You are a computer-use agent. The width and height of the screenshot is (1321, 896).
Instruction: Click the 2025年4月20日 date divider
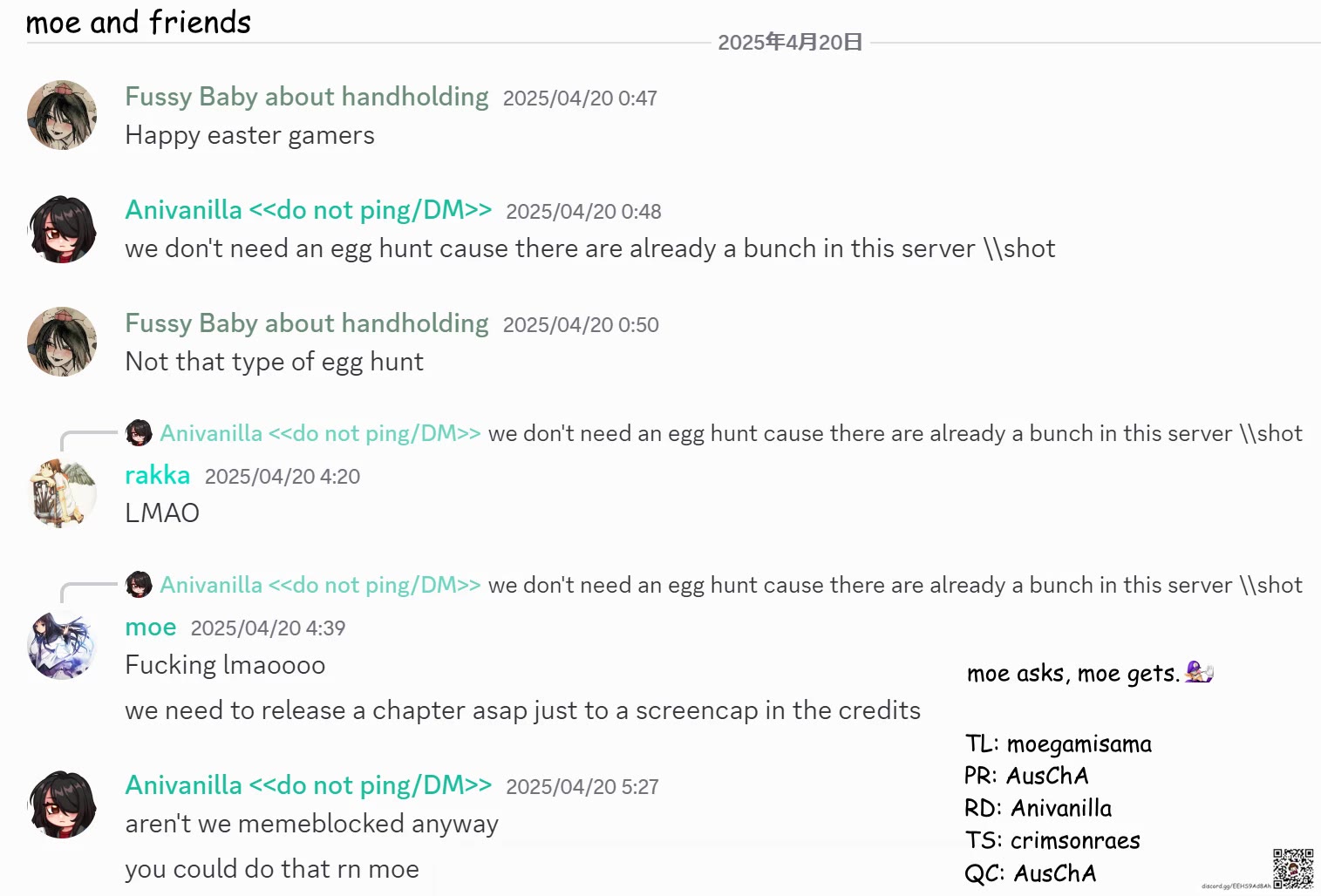tap(790, 43)
